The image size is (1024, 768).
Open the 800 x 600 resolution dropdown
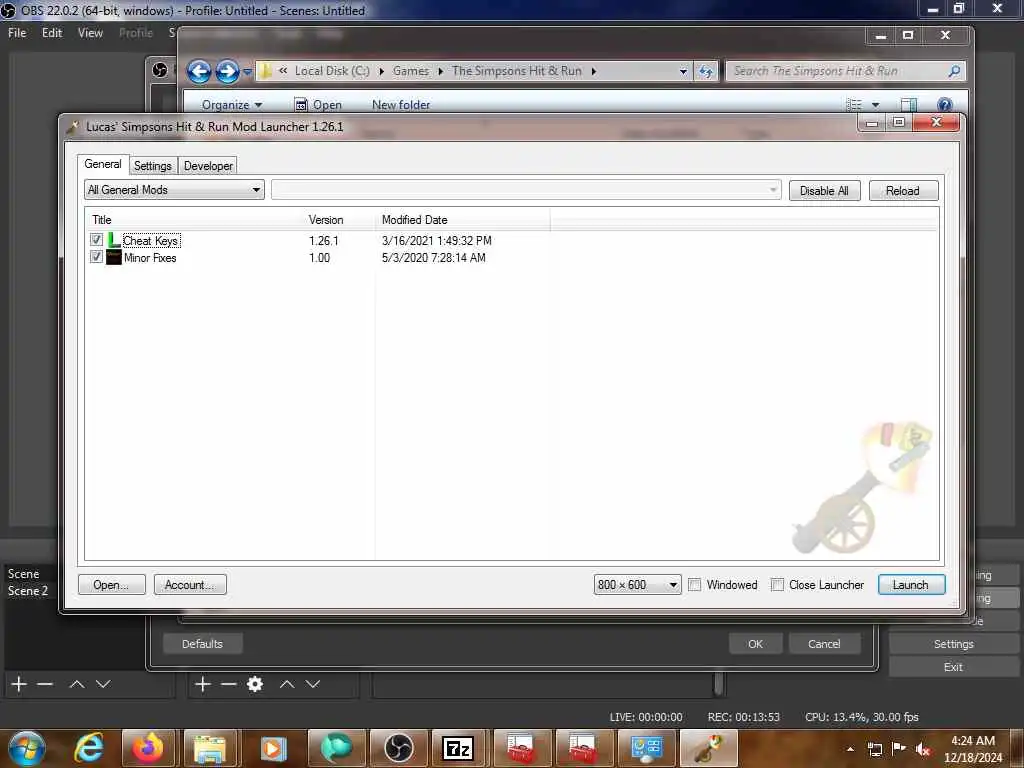point(637,584)
